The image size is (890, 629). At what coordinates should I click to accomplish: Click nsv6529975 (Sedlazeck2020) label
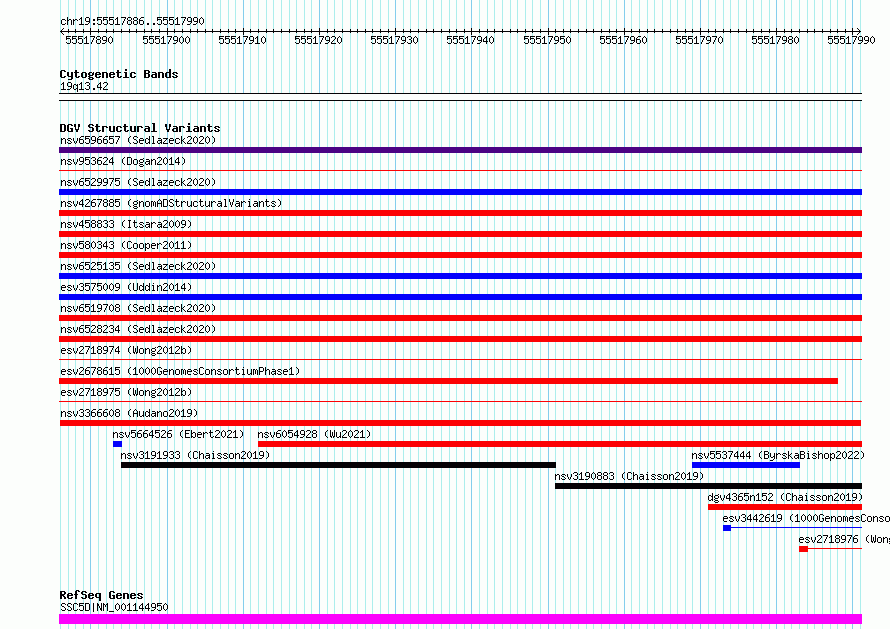pos(138,182)
